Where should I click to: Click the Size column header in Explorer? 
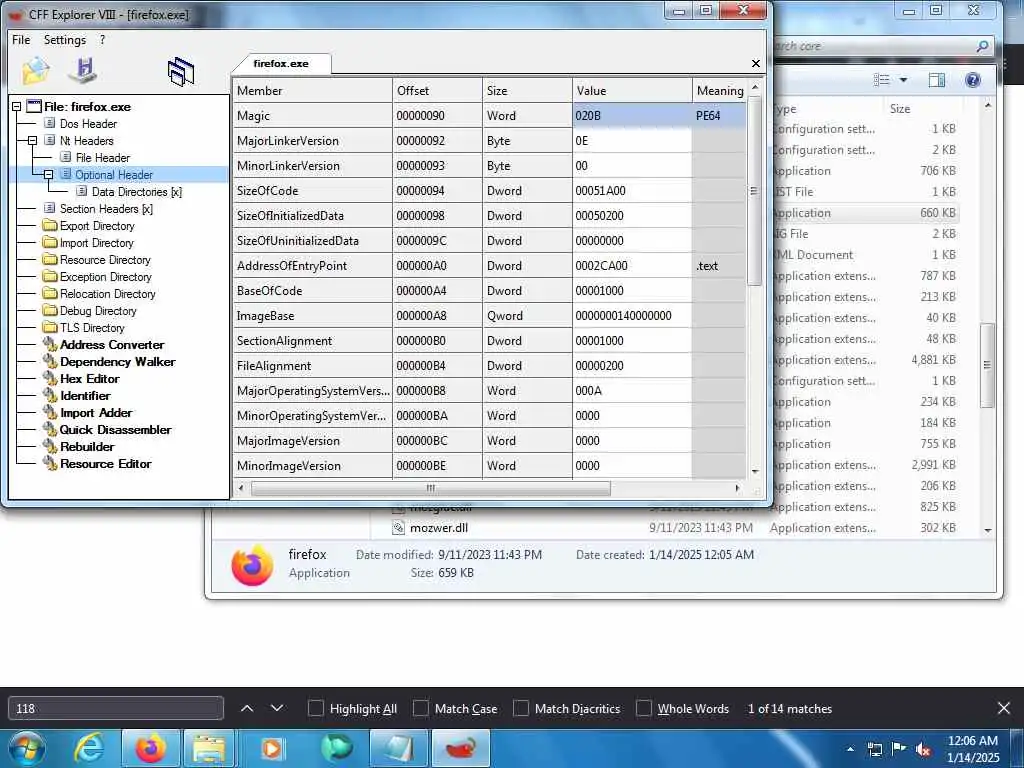click(x=921, y=108)
